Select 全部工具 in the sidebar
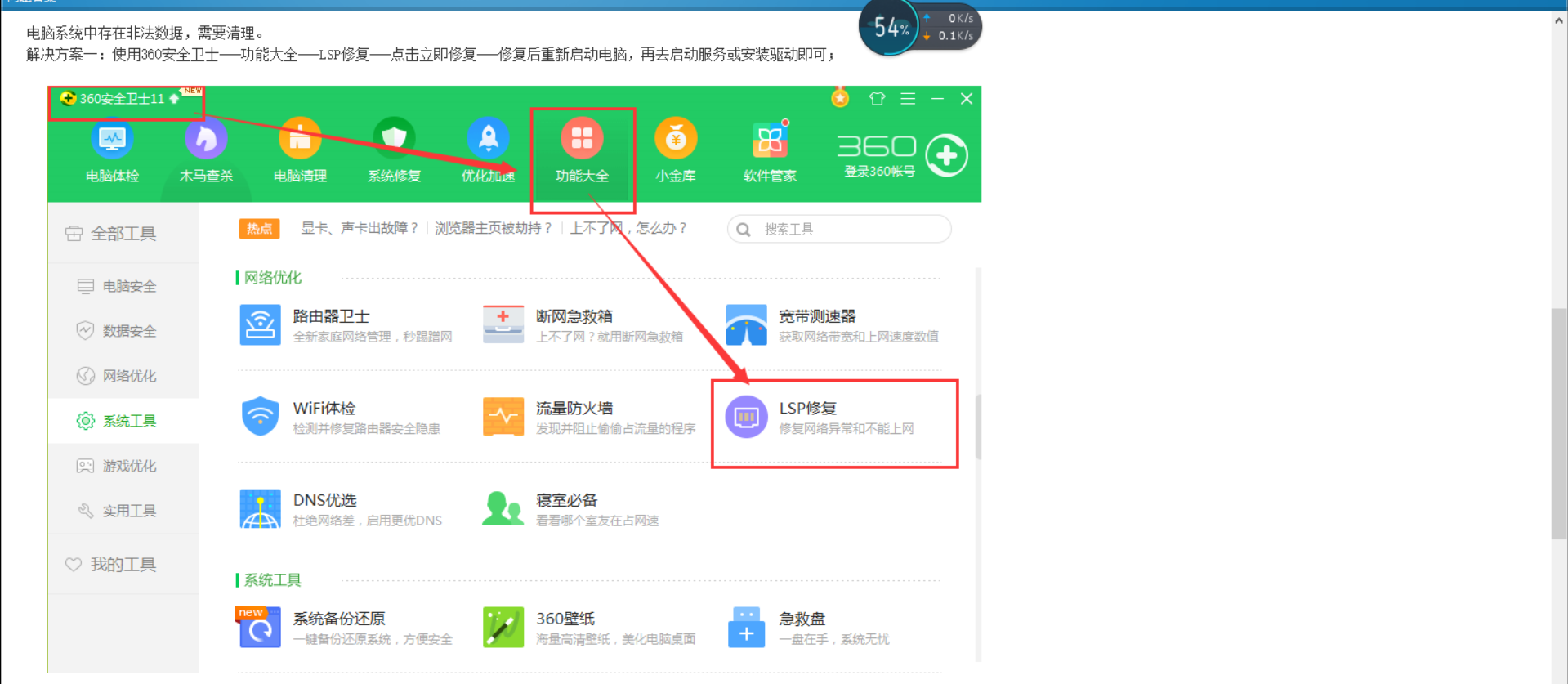Viewport: 1568px width, 684px height. (x=123, y=234)
